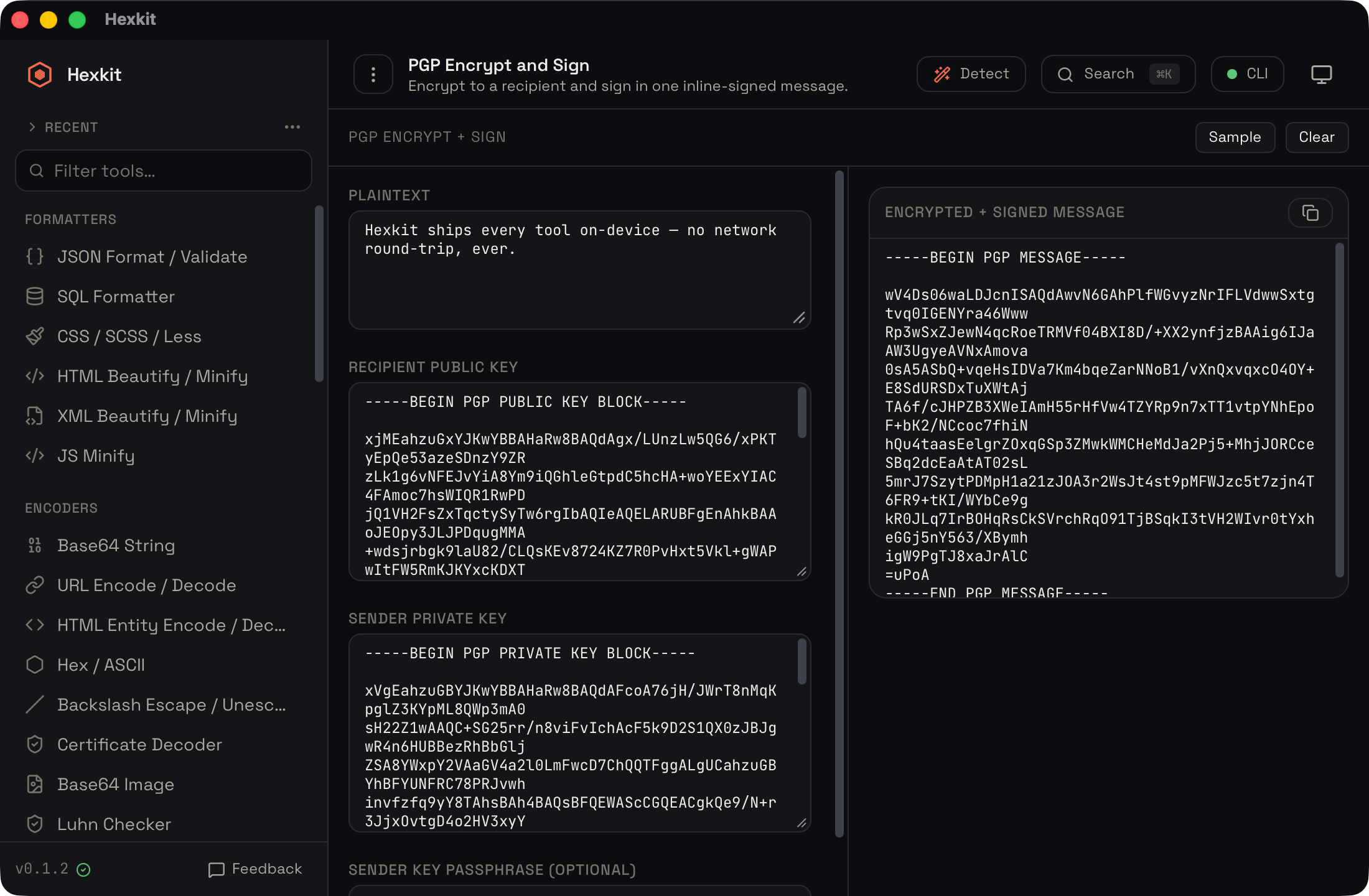Click the input pane vertical scrollbar

(x=839, y=504)
